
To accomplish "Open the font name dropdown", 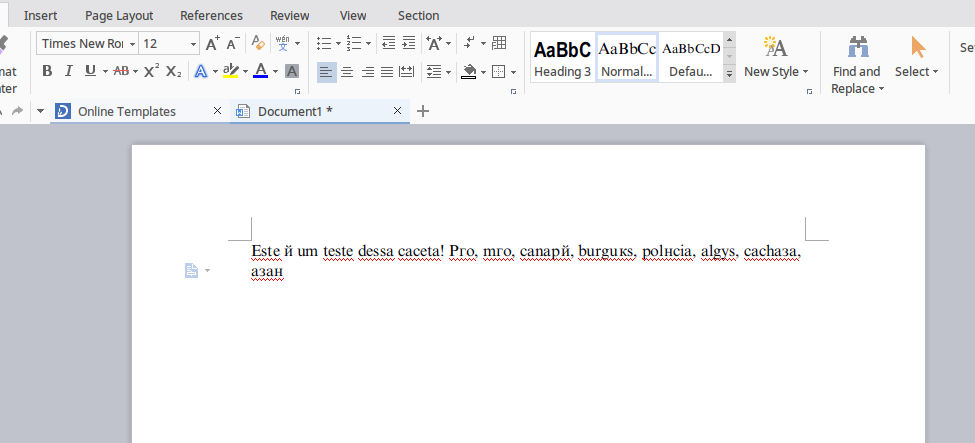I will 132,44.
